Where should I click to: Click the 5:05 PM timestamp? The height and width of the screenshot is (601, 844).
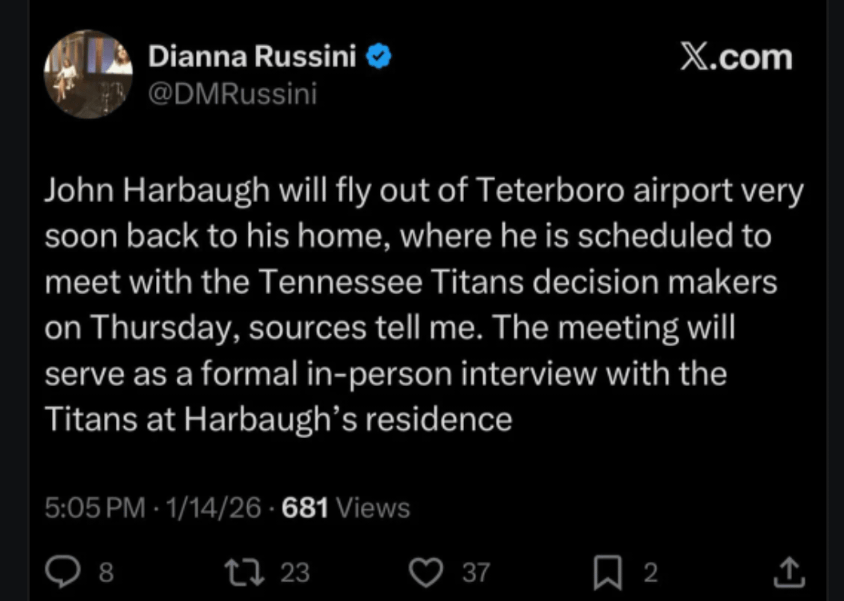95,508
